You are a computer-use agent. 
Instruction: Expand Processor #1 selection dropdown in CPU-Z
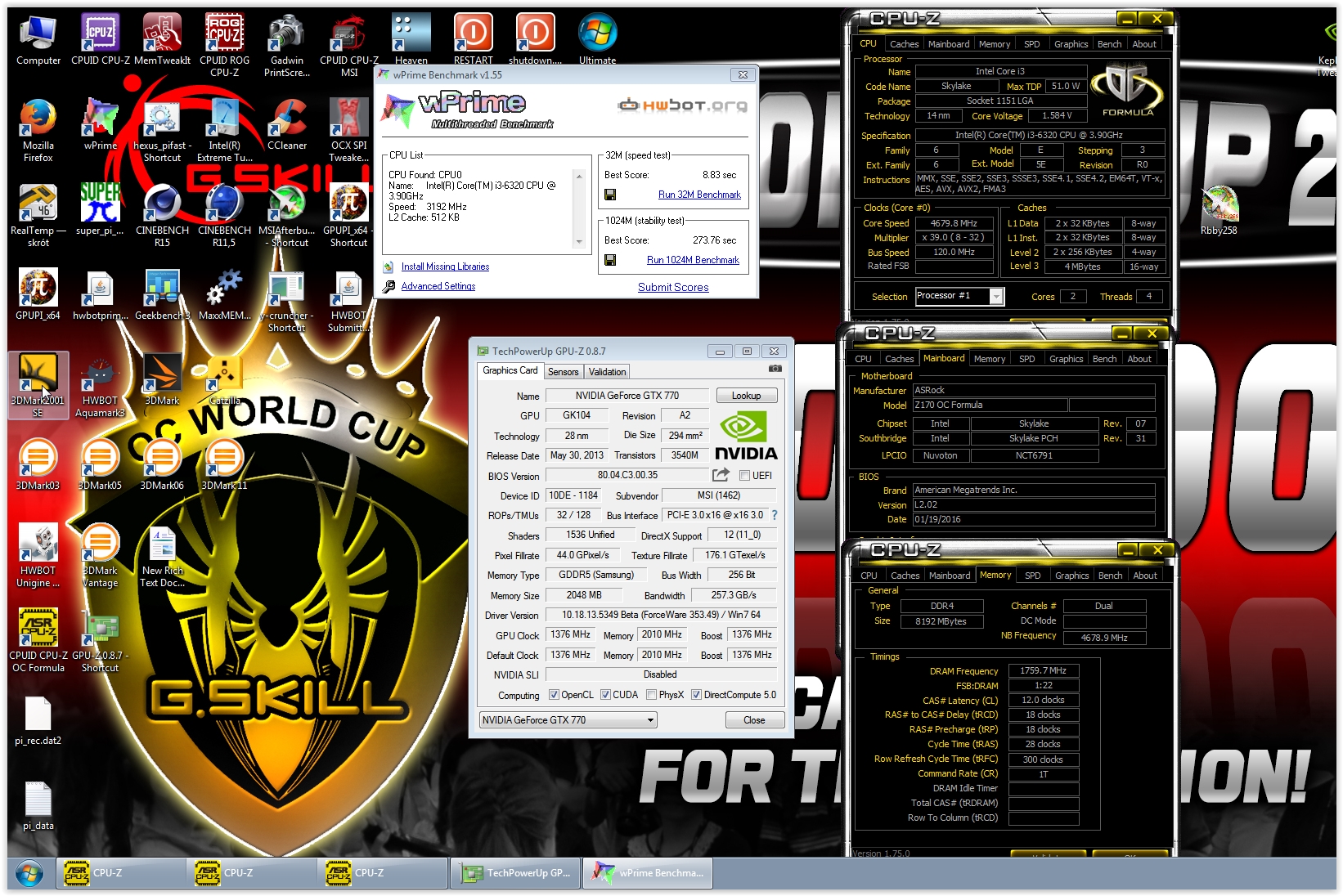996,296
